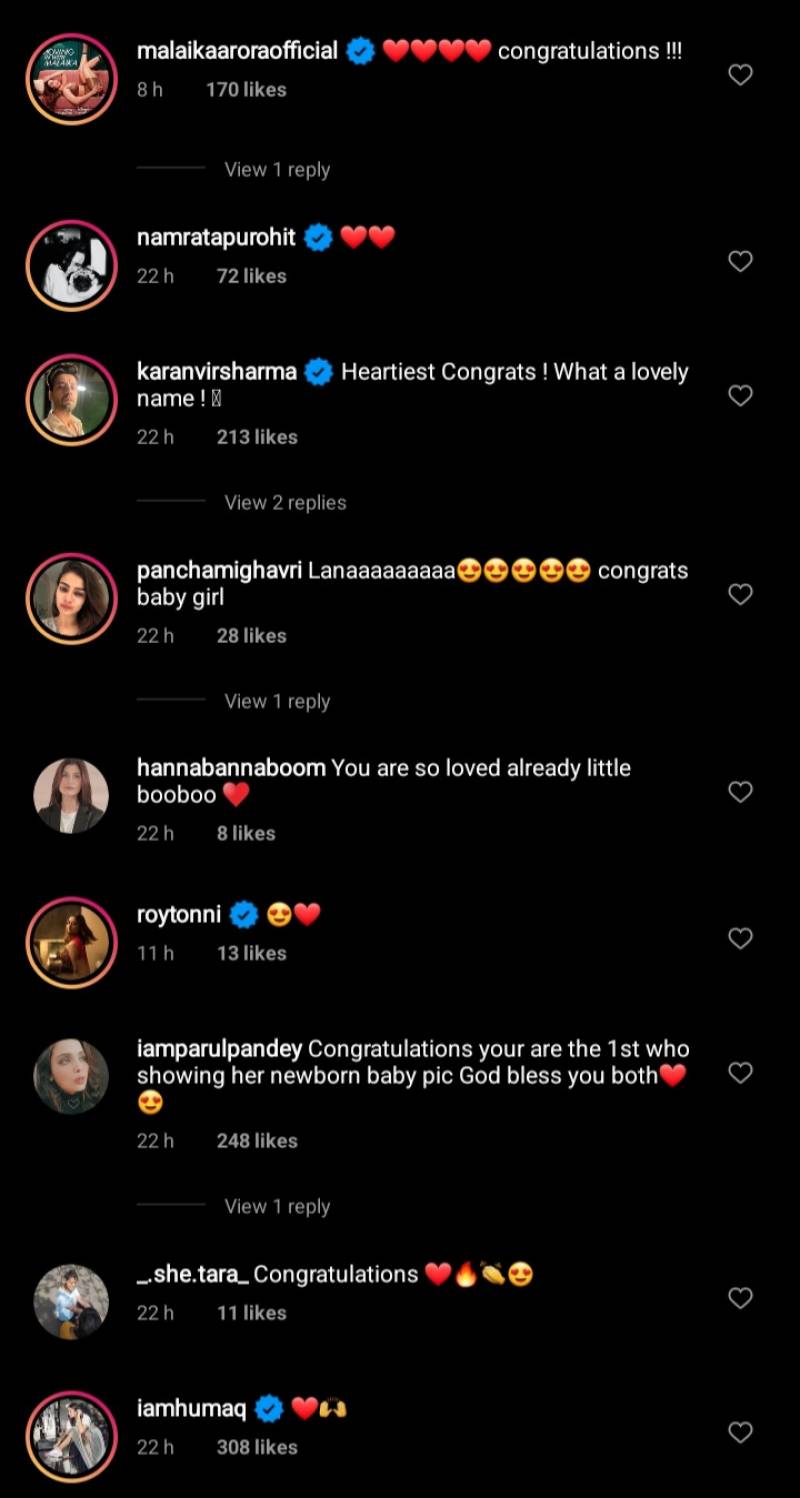Tap roytonni's profile avatar
The height and width of the screenshot is (1498, 800).
pyautogui.click(x=71, y=943)
